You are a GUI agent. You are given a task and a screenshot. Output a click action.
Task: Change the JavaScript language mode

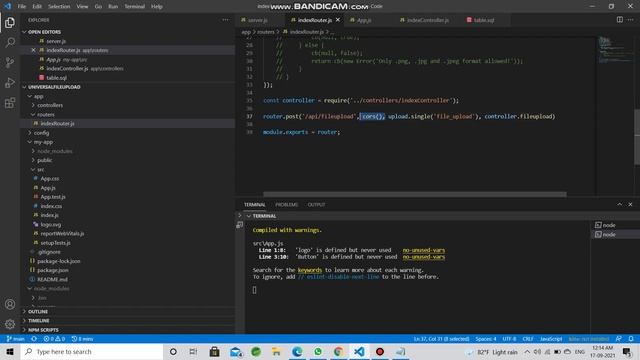(x=551, y=339)
